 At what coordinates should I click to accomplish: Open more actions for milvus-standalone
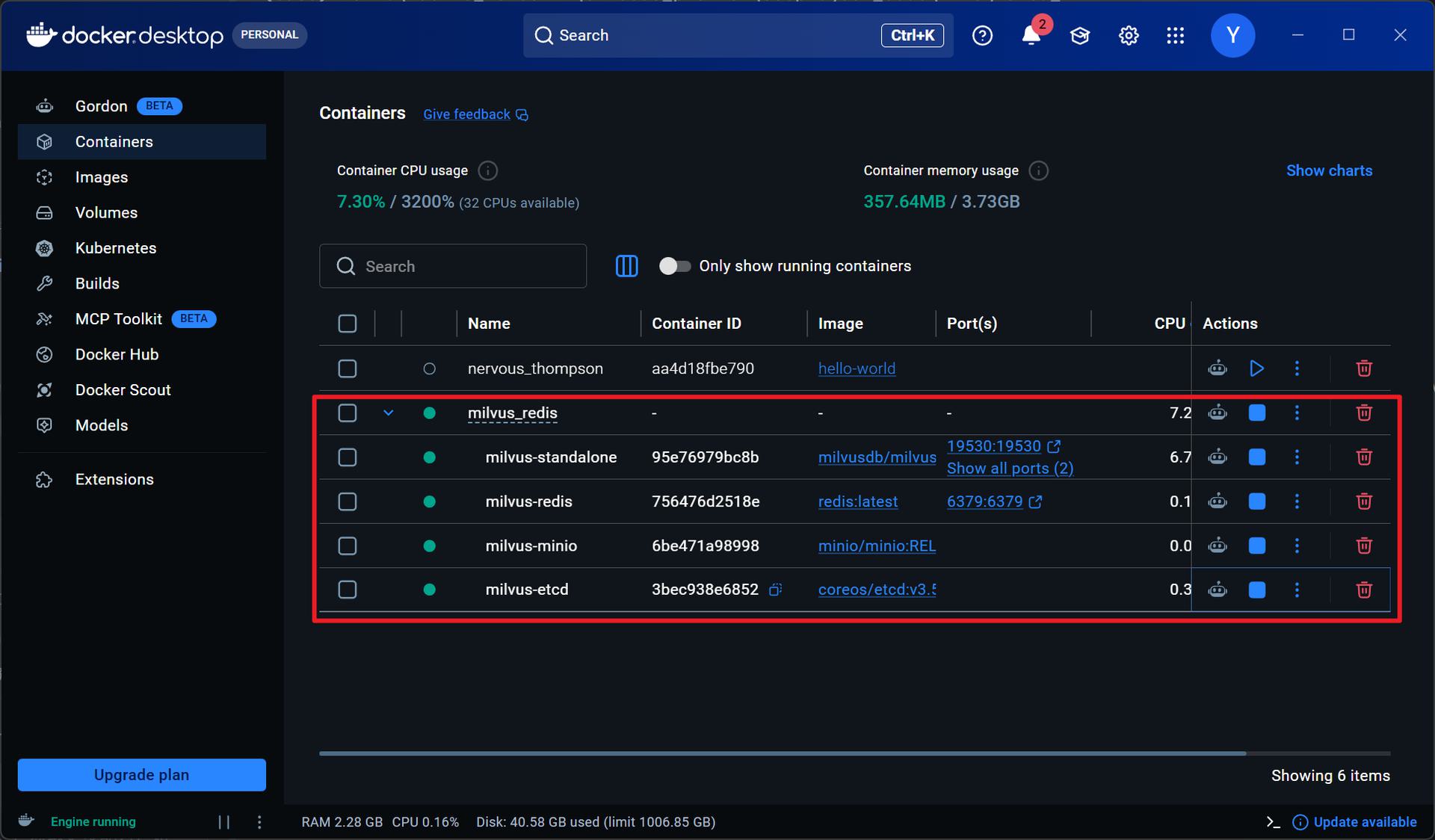tap(1297, 457)
